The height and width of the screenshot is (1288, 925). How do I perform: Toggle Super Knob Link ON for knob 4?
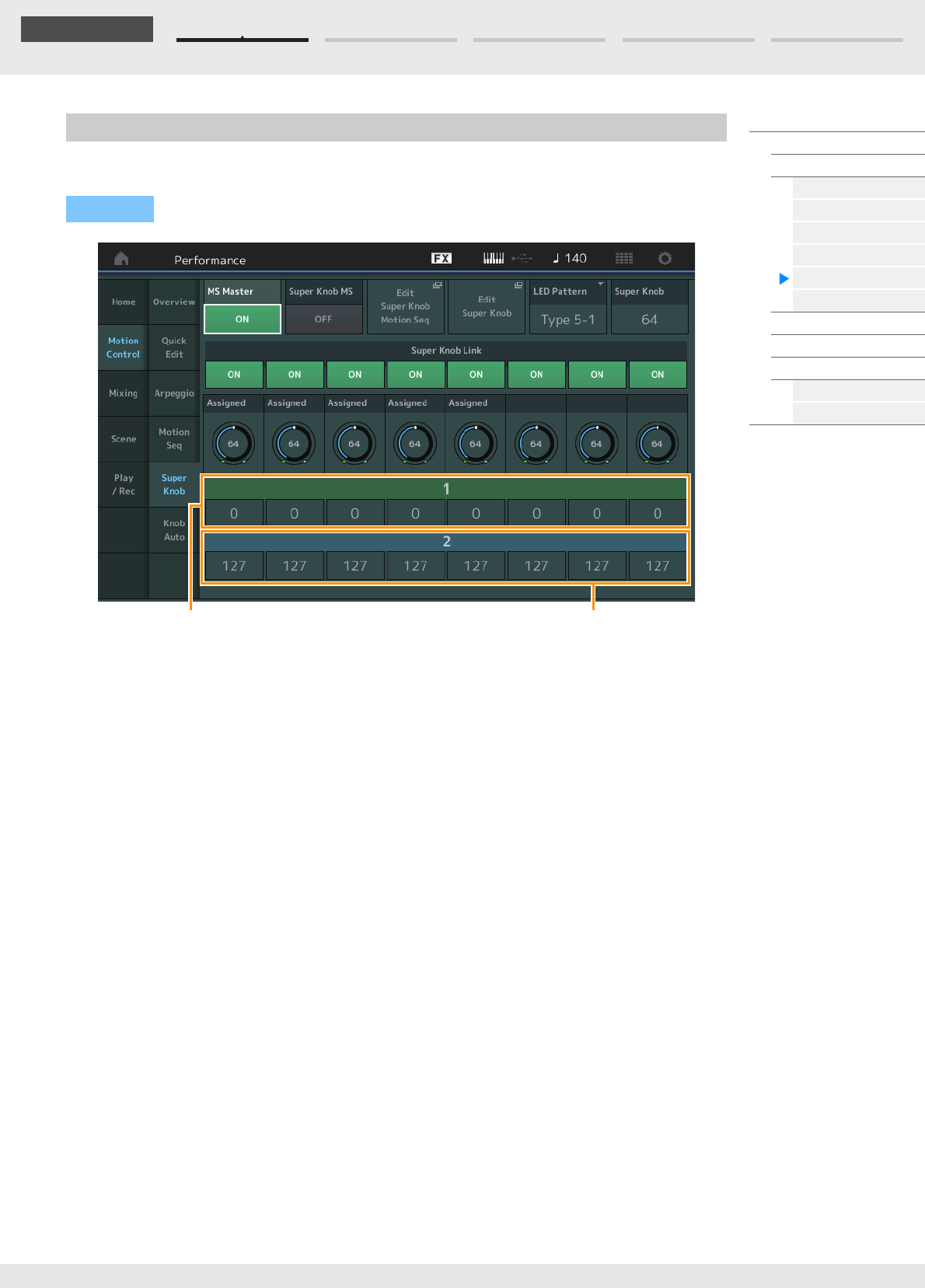click(x=416, y=375)
